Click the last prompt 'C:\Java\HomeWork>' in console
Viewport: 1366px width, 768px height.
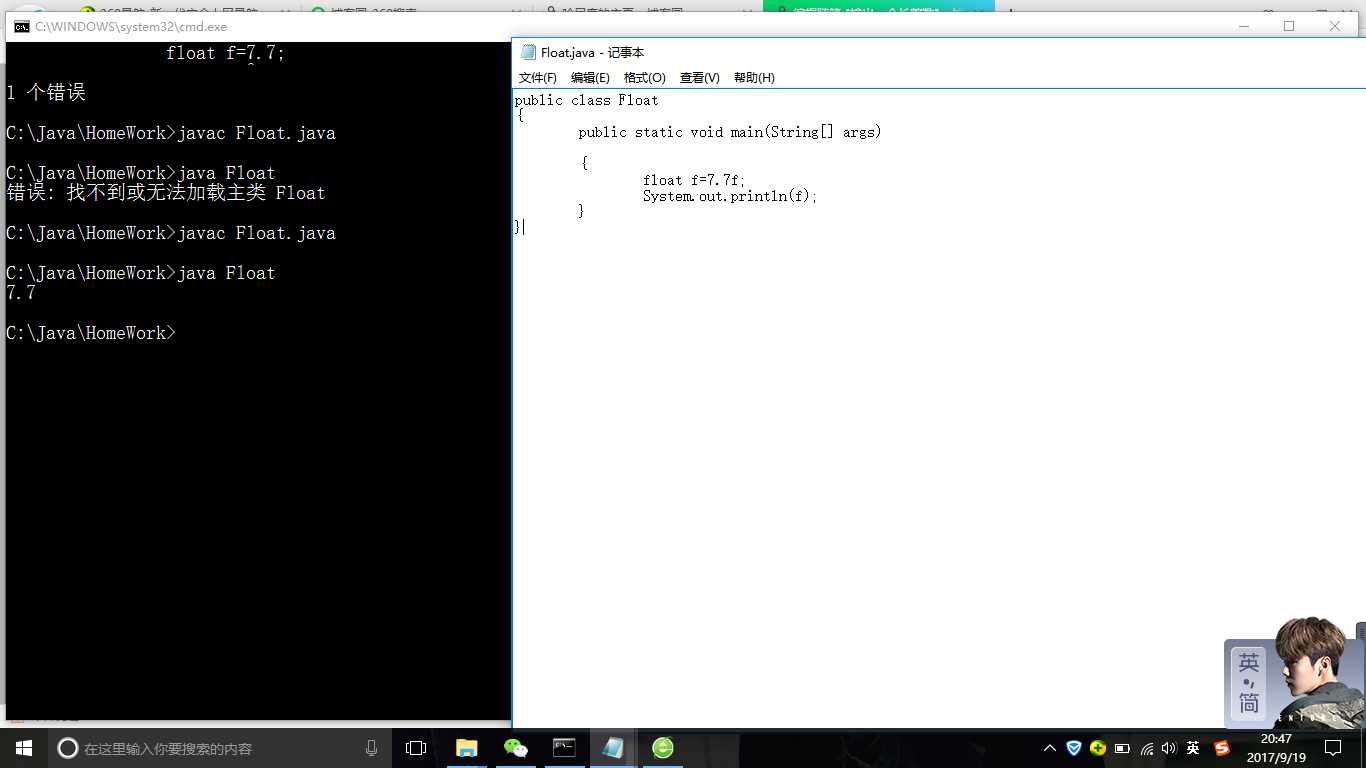pos(91,333)
